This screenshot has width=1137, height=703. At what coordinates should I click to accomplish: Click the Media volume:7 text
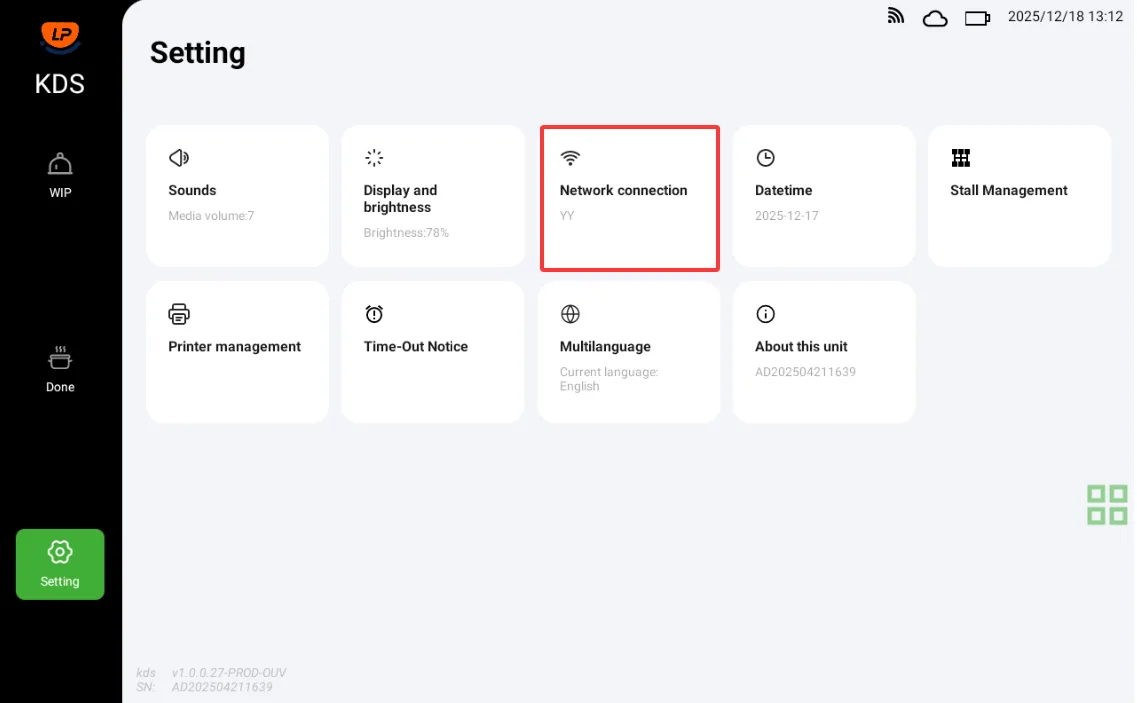pyautogui.click(x=211, y=215)
